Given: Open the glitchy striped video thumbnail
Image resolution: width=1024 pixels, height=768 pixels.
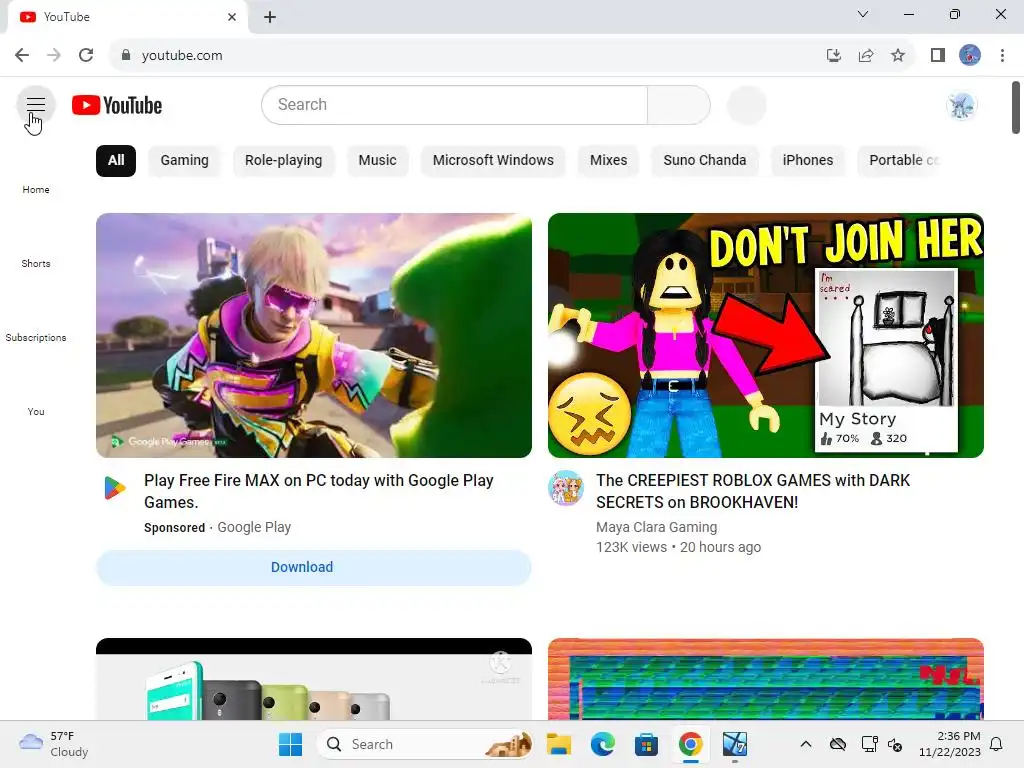Looking at the screenshot, I should tap(765, 679).
